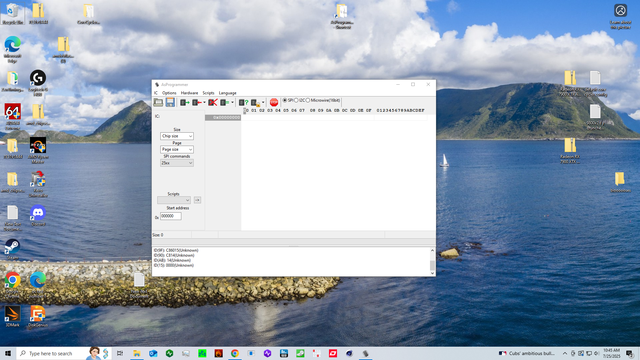Click log line ID(15) 0000(Unknown)
Image resolution: width=640 pixels, height=360 pixels.
(174, 265)
